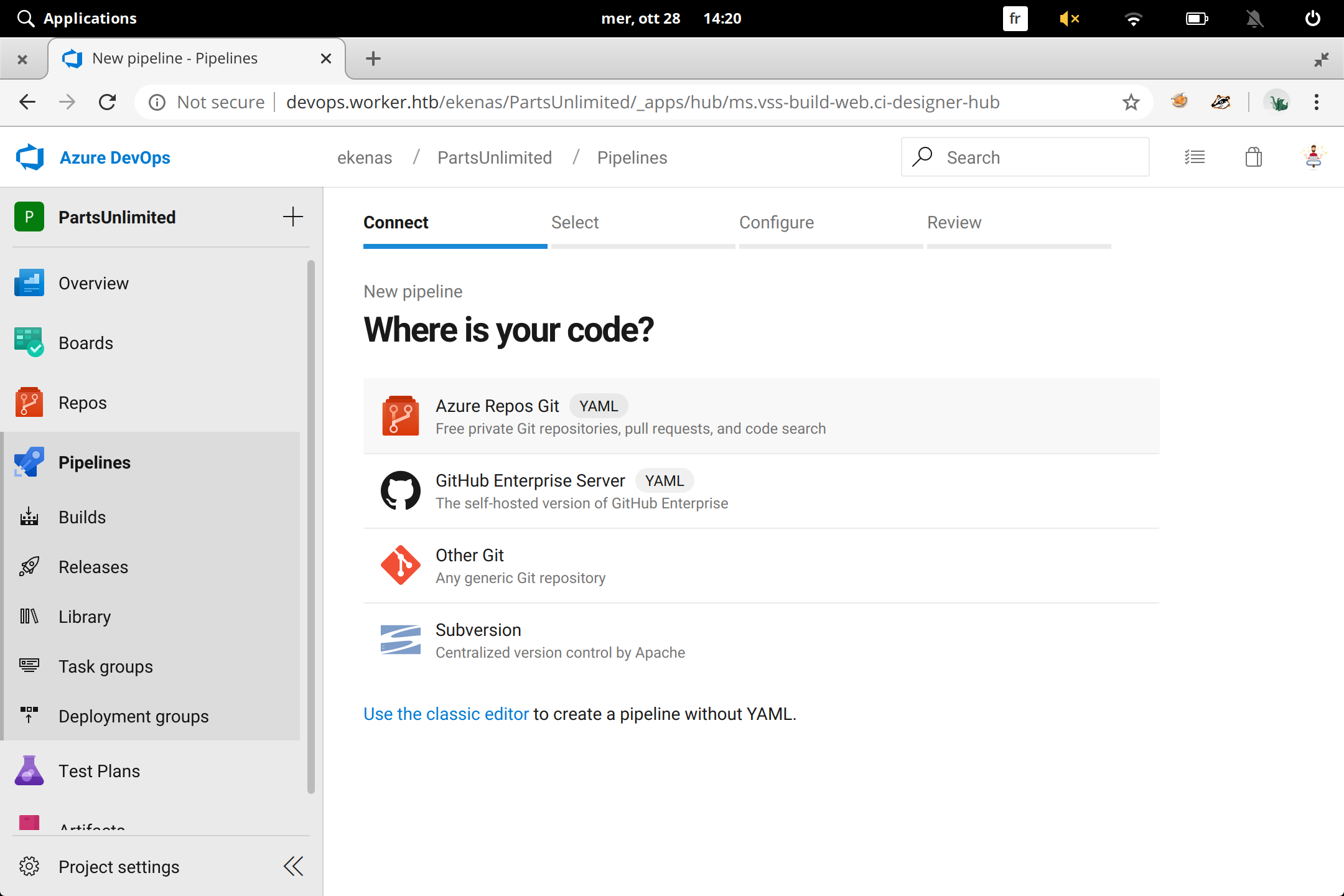This screenshot has height=896, width=1344.
Task: Open the Marketplace shopping bag icon
Action: click(1253, 157)
